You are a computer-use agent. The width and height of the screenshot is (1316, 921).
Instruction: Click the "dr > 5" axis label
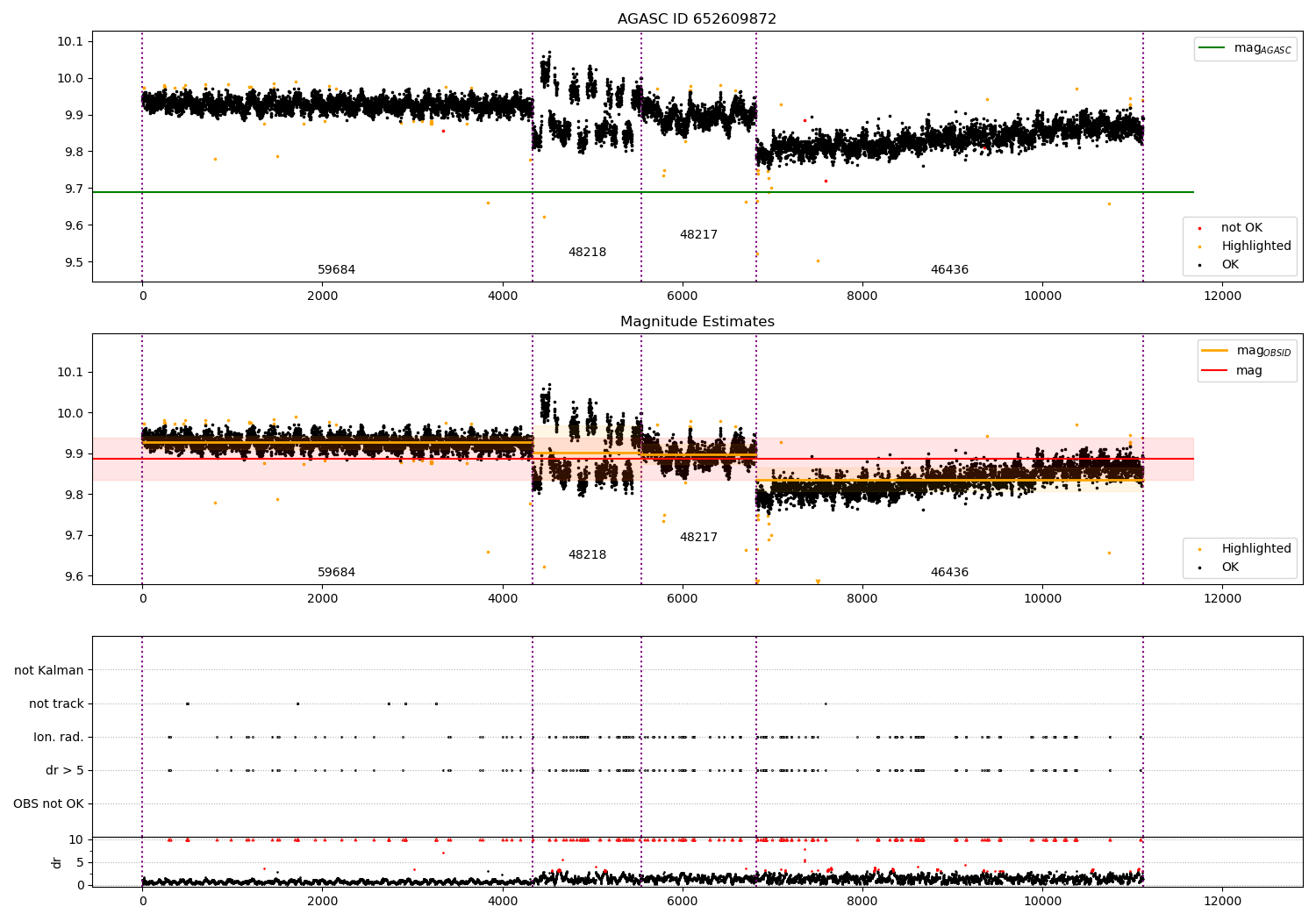tap(65, 770)
